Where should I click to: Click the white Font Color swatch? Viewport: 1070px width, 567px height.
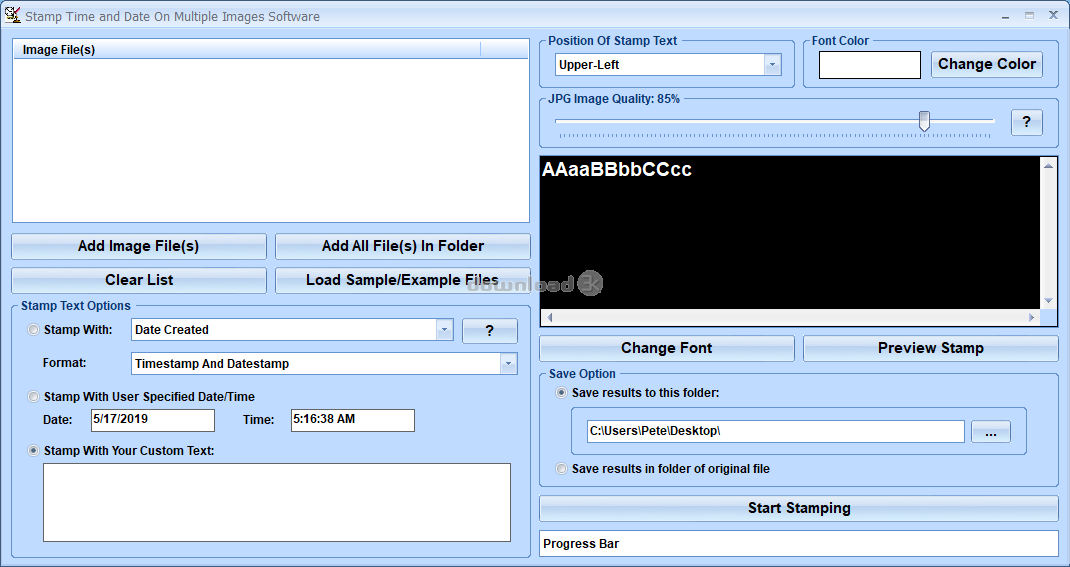(x=869, y=65)
